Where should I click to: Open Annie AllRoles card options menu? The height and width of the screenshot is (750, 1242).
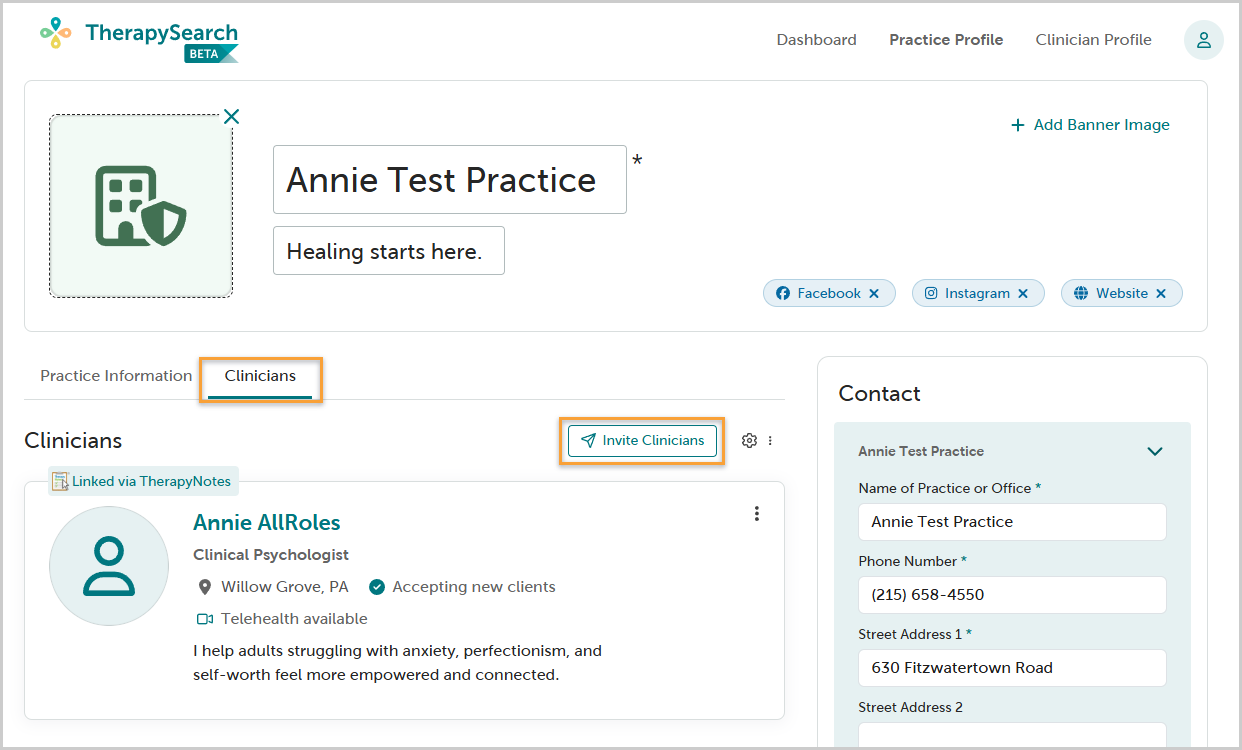[757, 514]
